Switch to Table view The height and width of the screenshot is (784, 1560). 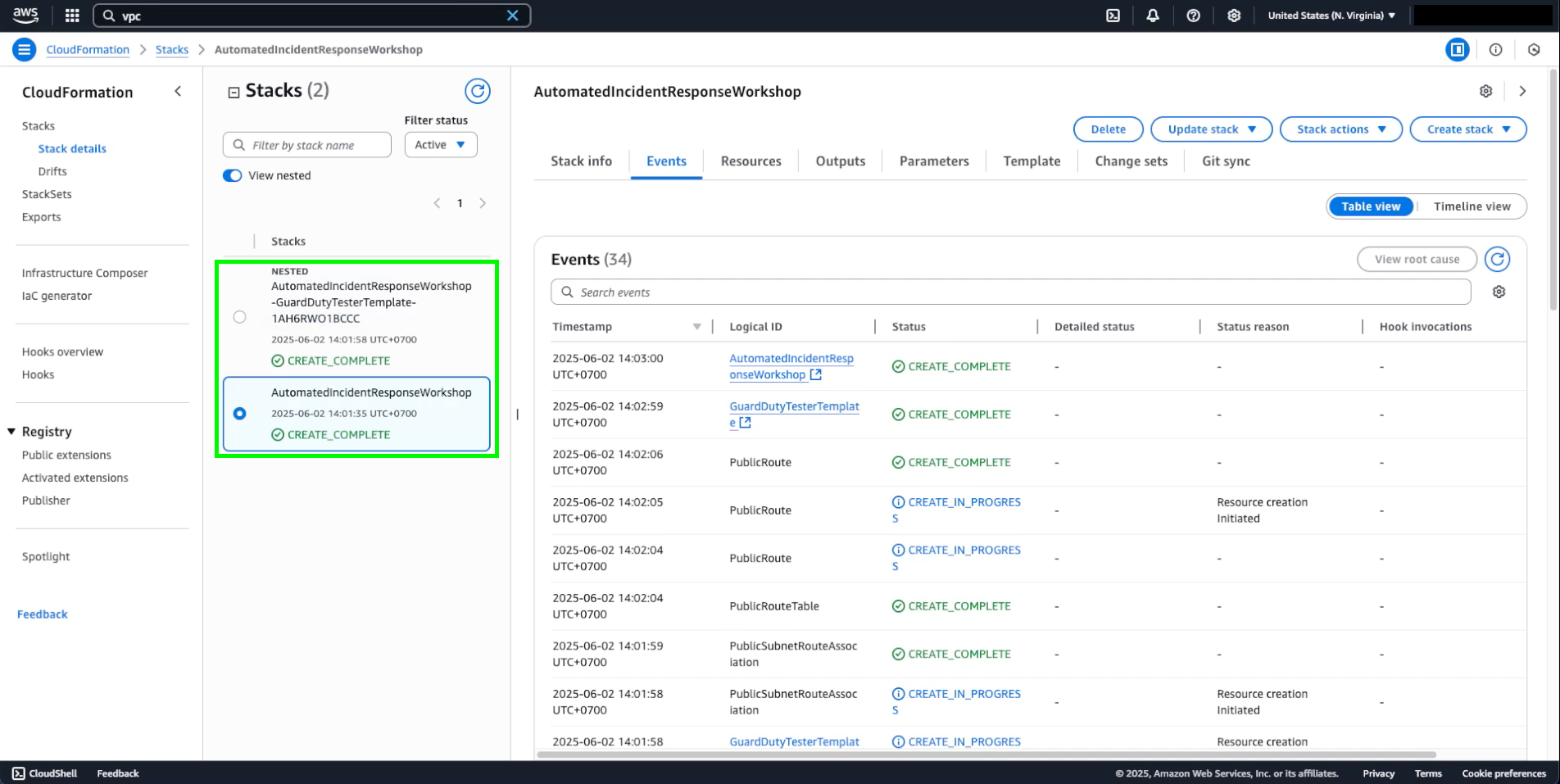[x=1371, y=206]
